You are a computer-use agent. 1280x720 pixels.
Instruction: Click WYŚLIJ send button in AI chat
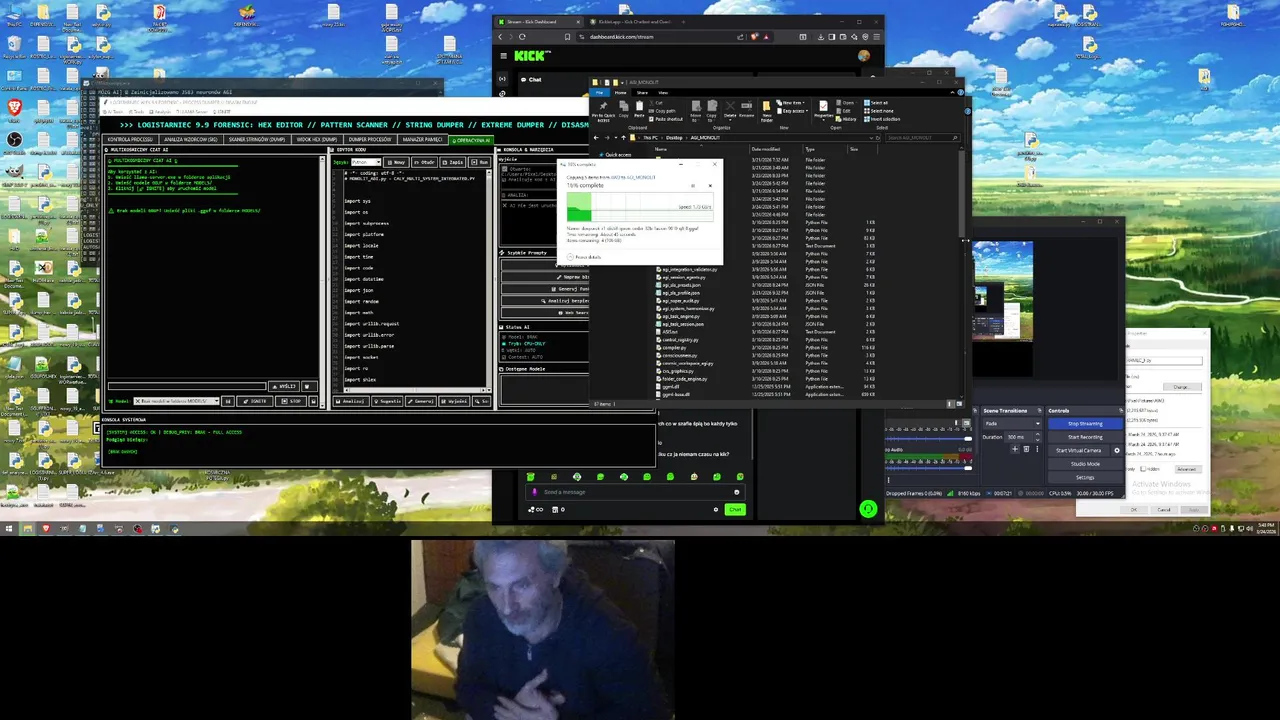click(x=284, y=386)
